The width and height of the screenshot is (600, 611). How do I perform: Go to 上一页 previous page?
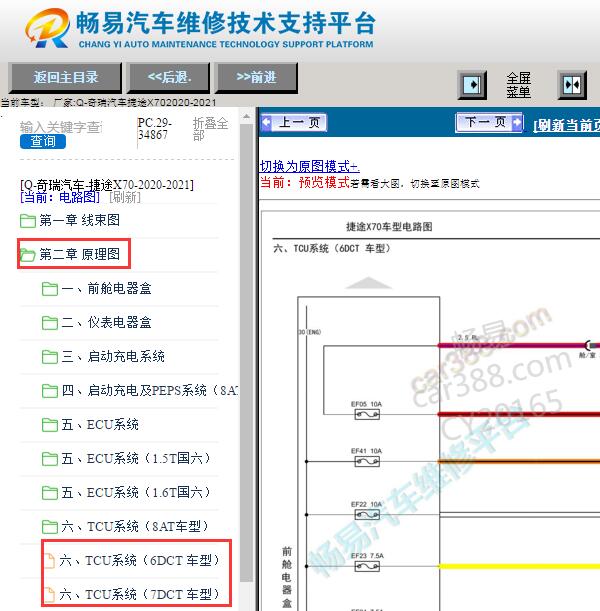[x=293, y=122]
